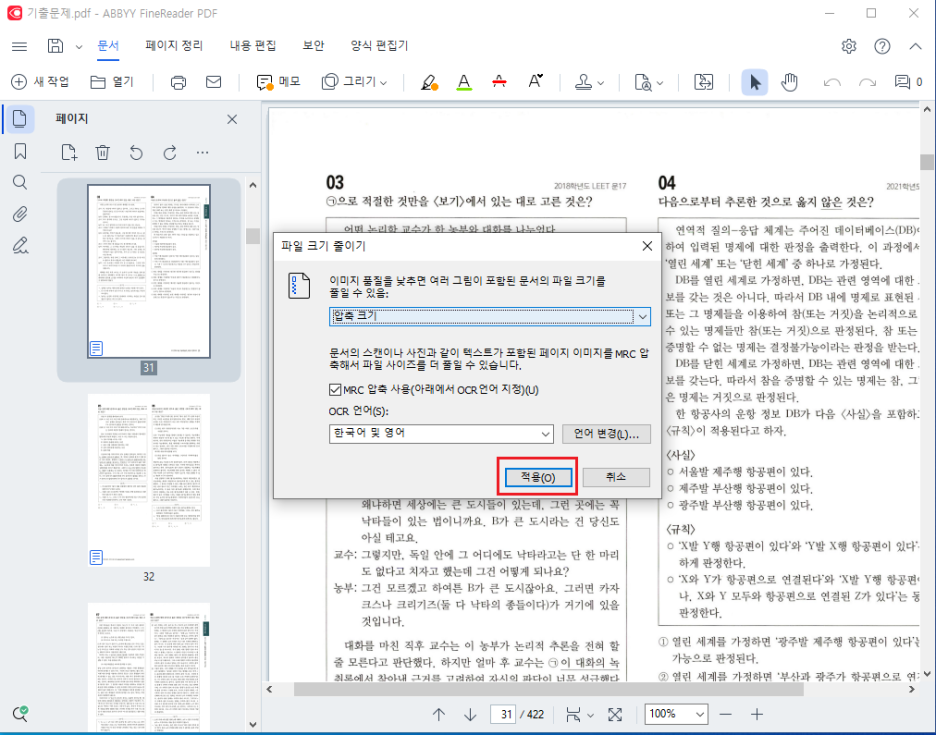Select the strikethrough text tool
Image resolution: width=936 pixels, height=735 pixels.
pyautogui.click(x=499, y=82)
